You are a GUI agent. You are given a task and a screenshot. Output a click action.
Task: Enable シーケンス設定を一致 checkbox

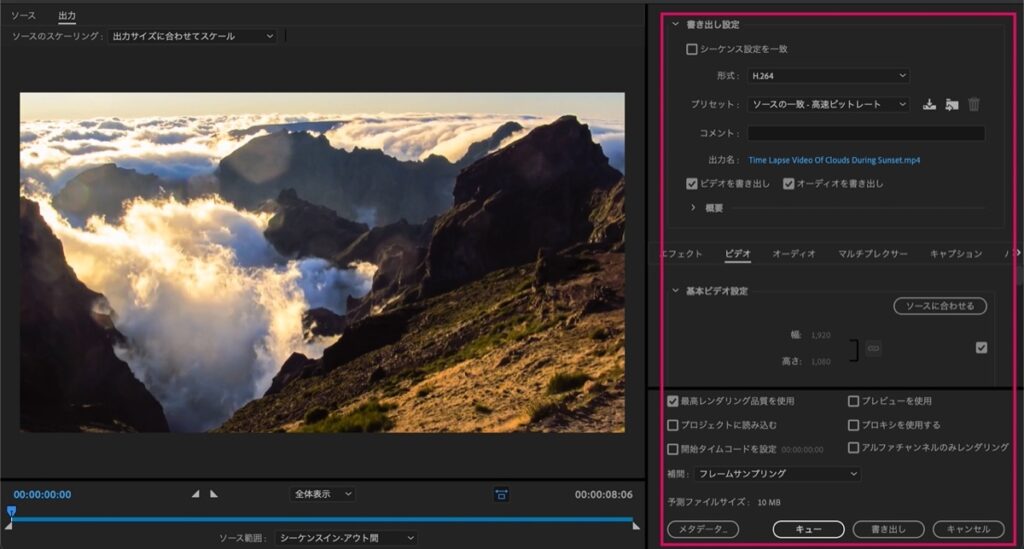point(692,49)
